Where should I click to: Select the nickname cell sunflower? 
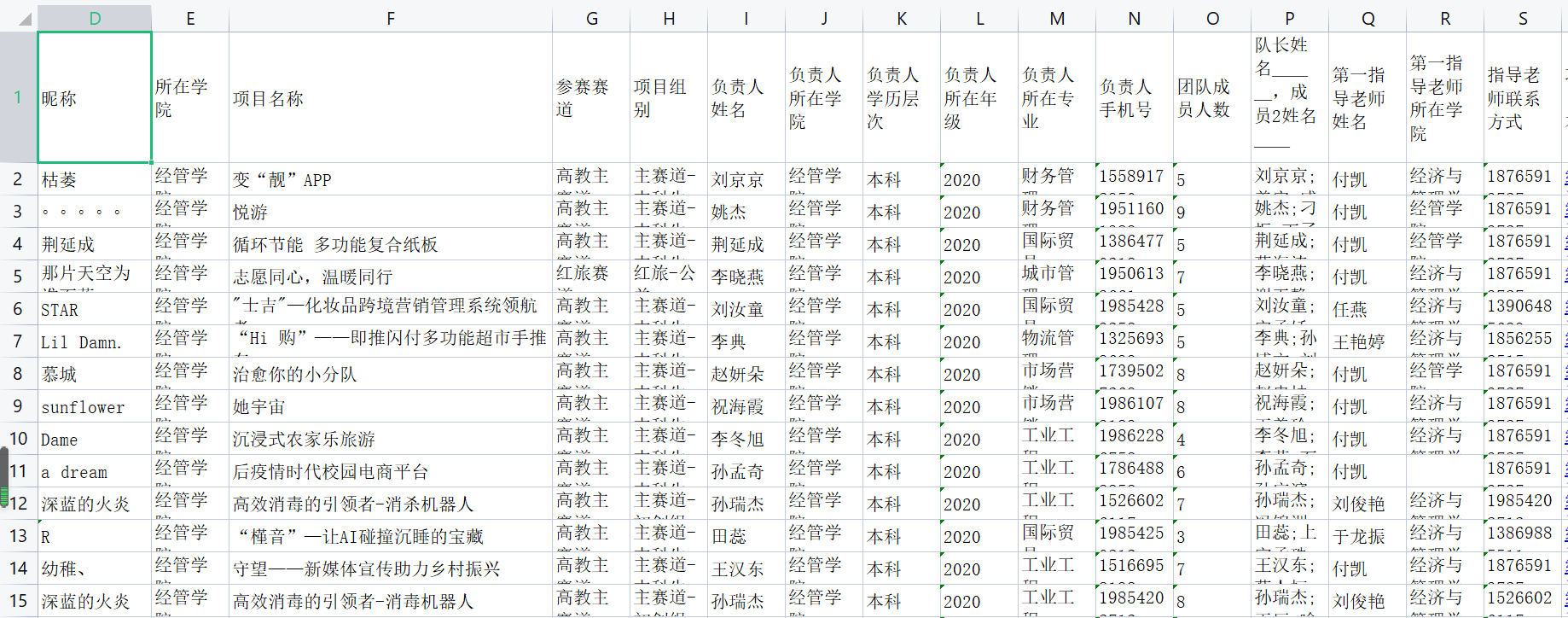(x=95, y=407)
